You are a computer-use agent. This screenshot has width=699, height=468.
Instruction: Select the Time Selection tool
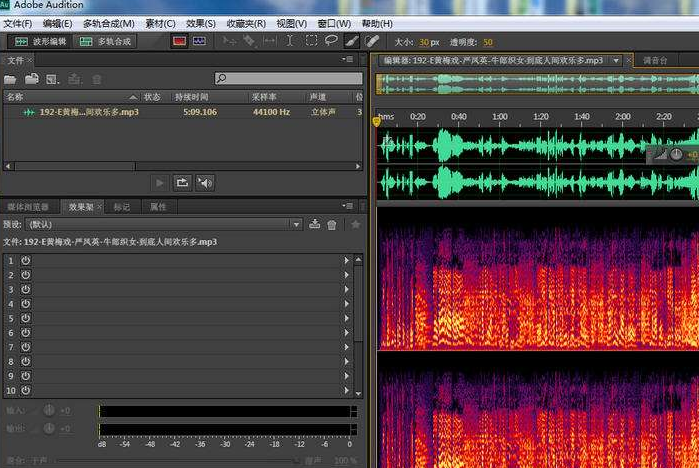tap(290, 42)
